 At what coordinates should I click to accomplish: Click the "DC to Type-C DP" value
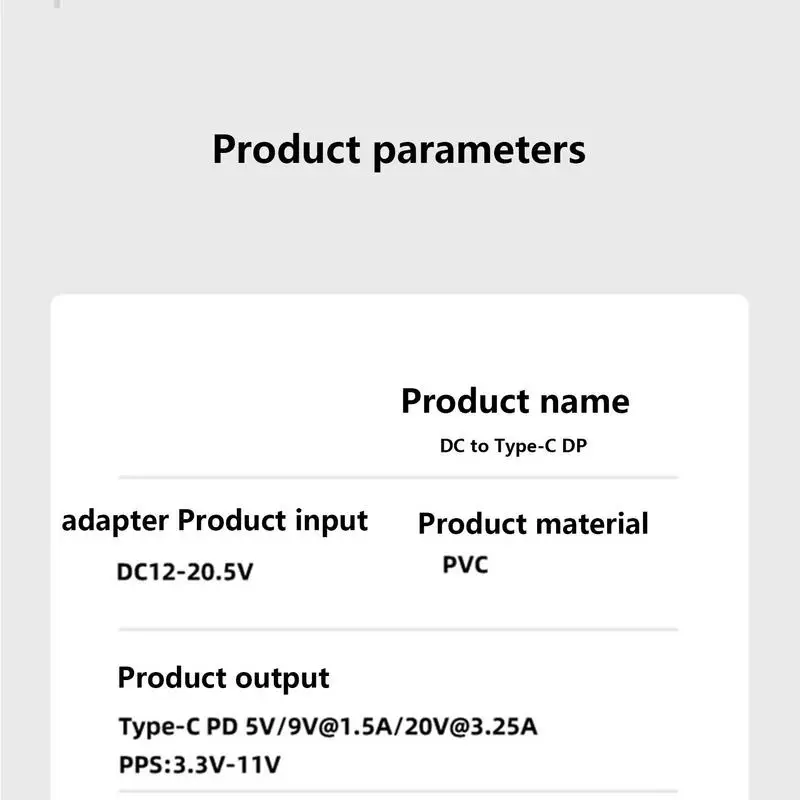coord(513,446)
